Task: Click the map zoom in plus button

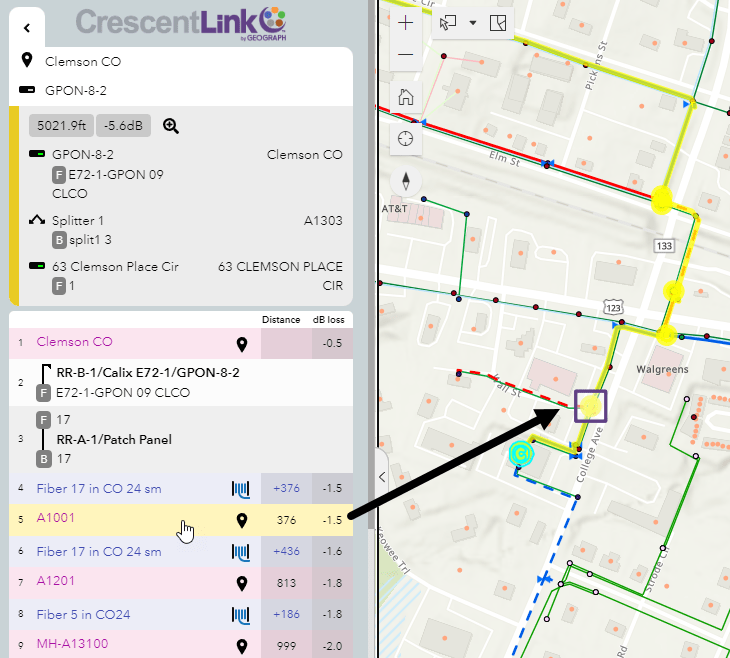Action: 406,23
